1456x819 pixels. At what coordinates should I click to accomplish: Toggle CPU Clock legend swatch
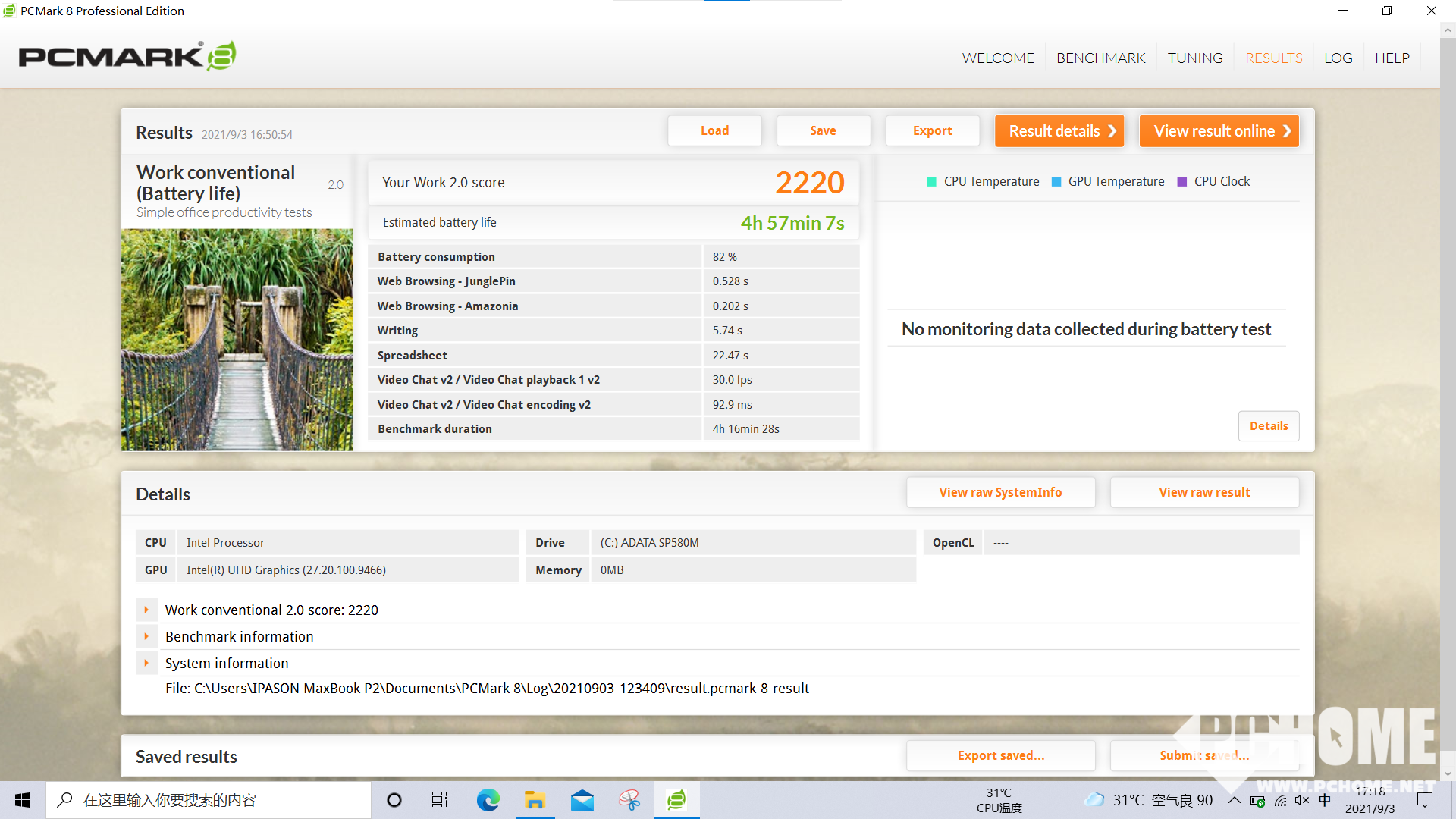point(1181,182)
